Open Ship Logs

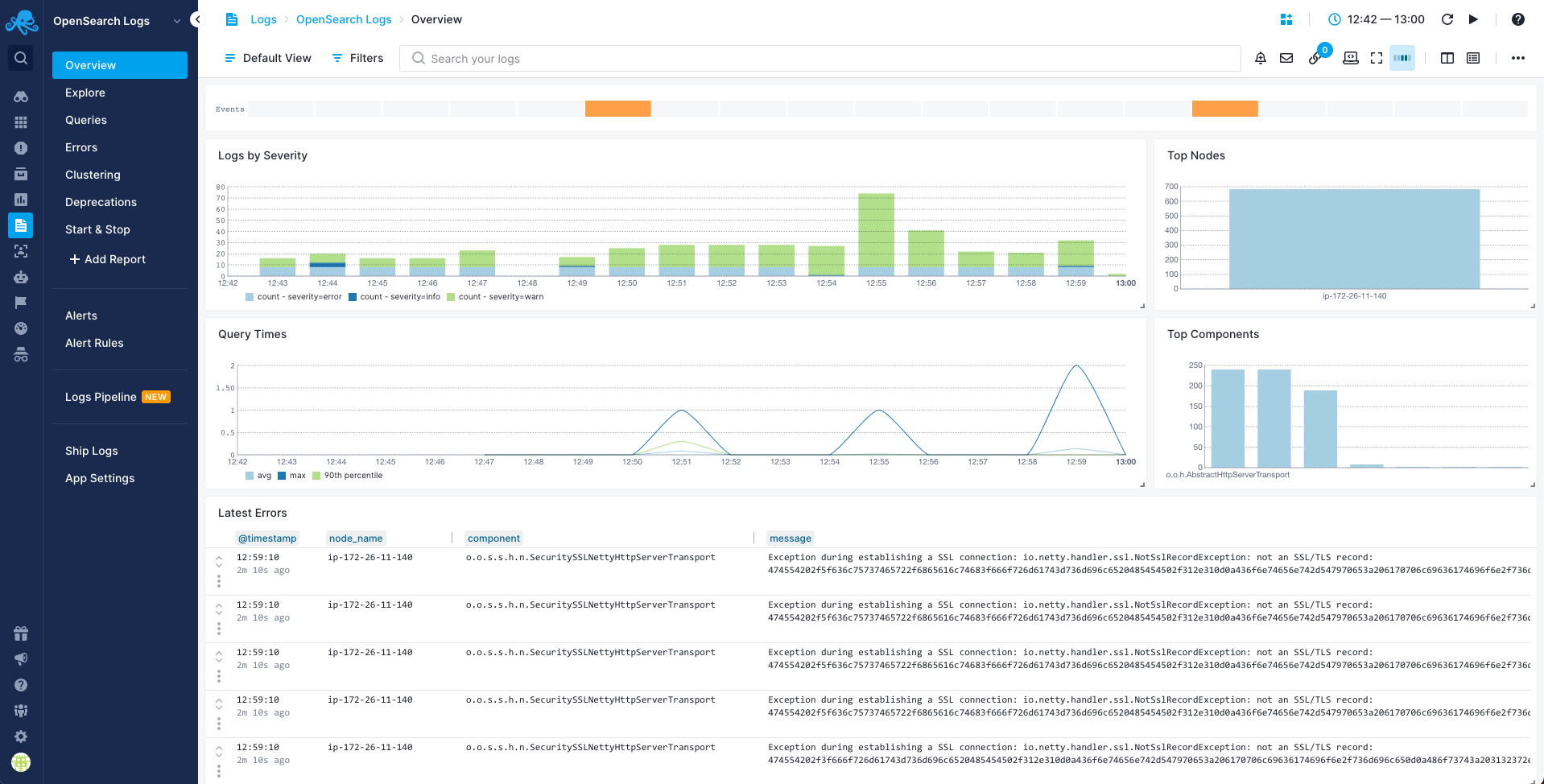(x=92, y=451)
